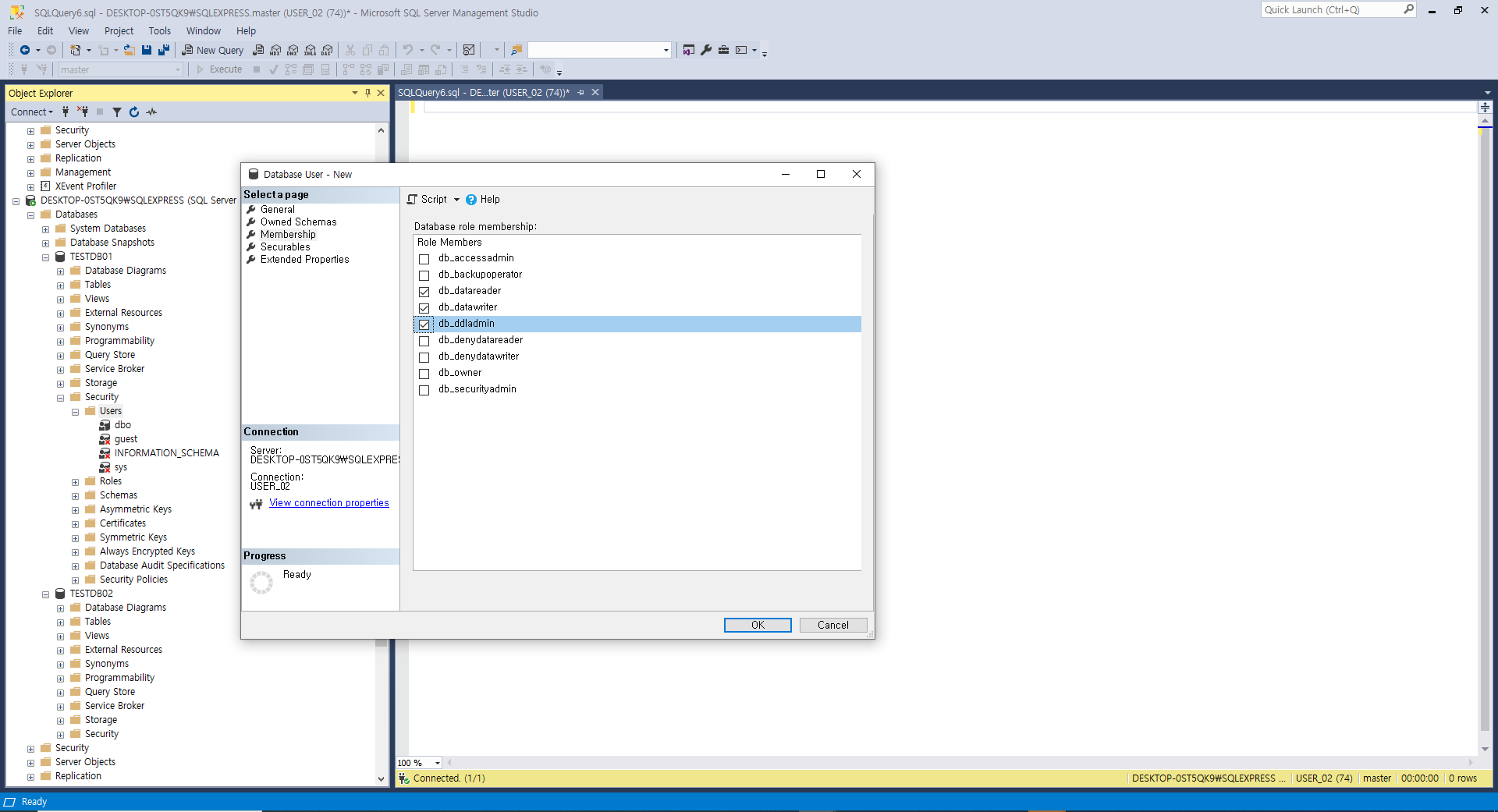Click the Activity Monitor toolbar icon
Viewport: 1498px width, 812px height.
click(x=469, y=50)
